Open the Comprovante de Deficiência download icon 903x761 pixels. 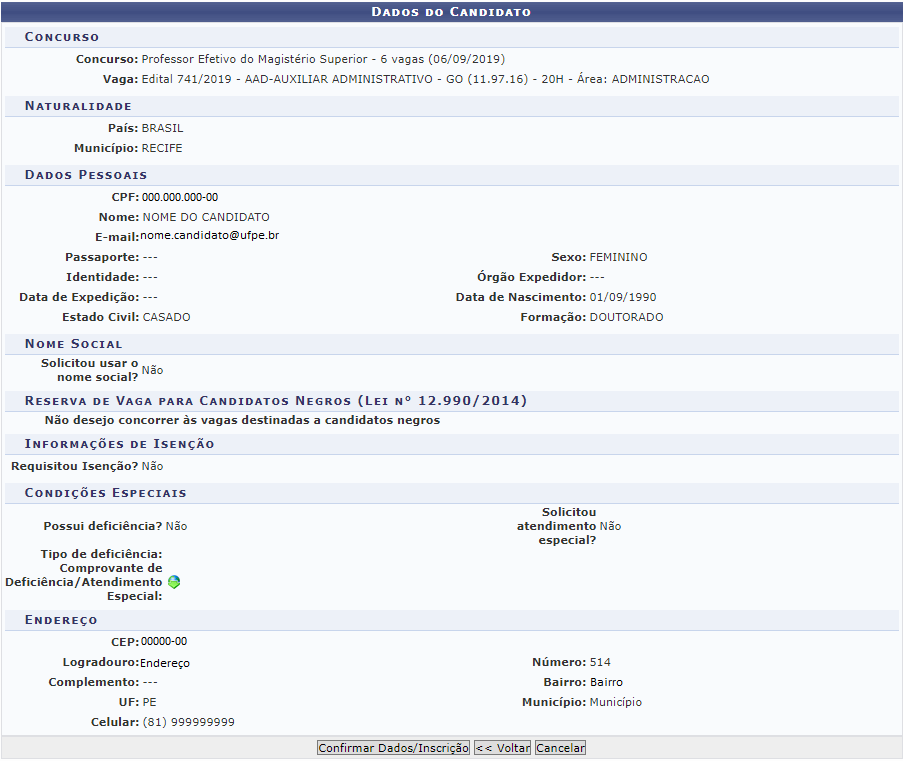[x=174, y=582]
